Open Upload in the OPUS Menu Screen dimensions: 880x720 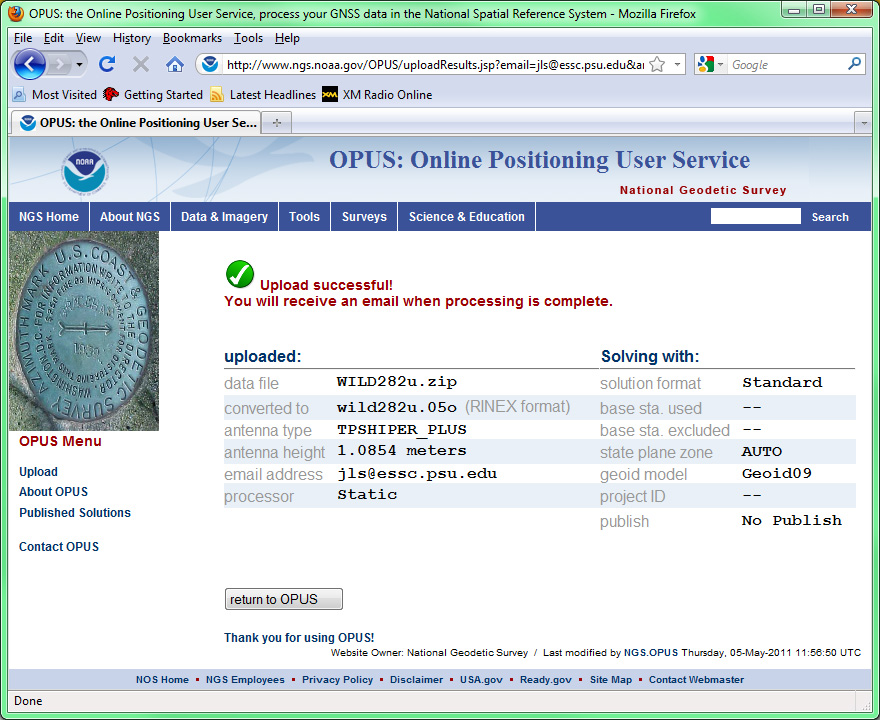[38, 471]
